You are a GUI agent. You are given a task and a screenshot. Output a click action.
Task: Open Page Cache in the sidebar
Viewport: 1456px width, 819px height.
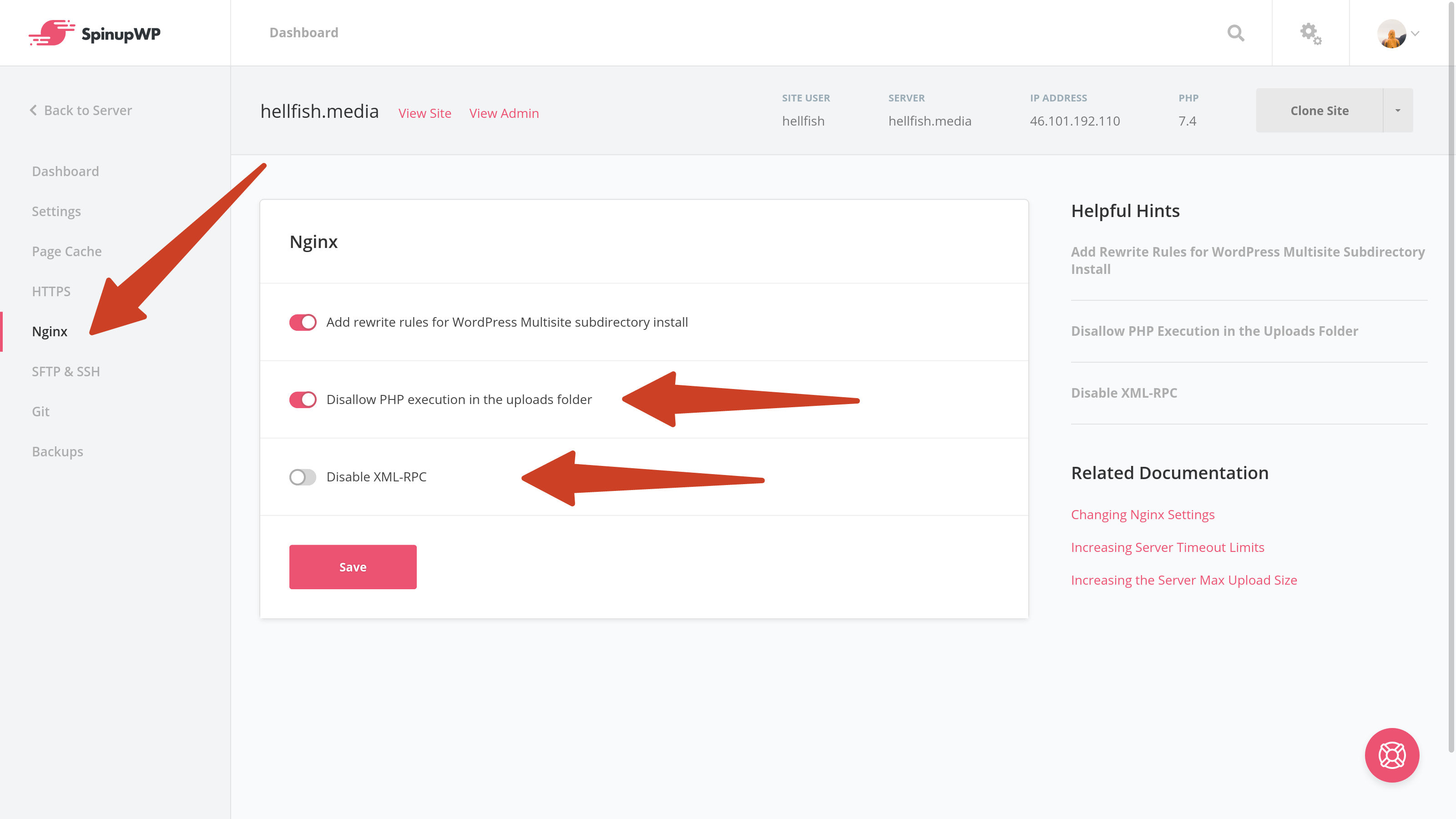[x=67, y=252]
